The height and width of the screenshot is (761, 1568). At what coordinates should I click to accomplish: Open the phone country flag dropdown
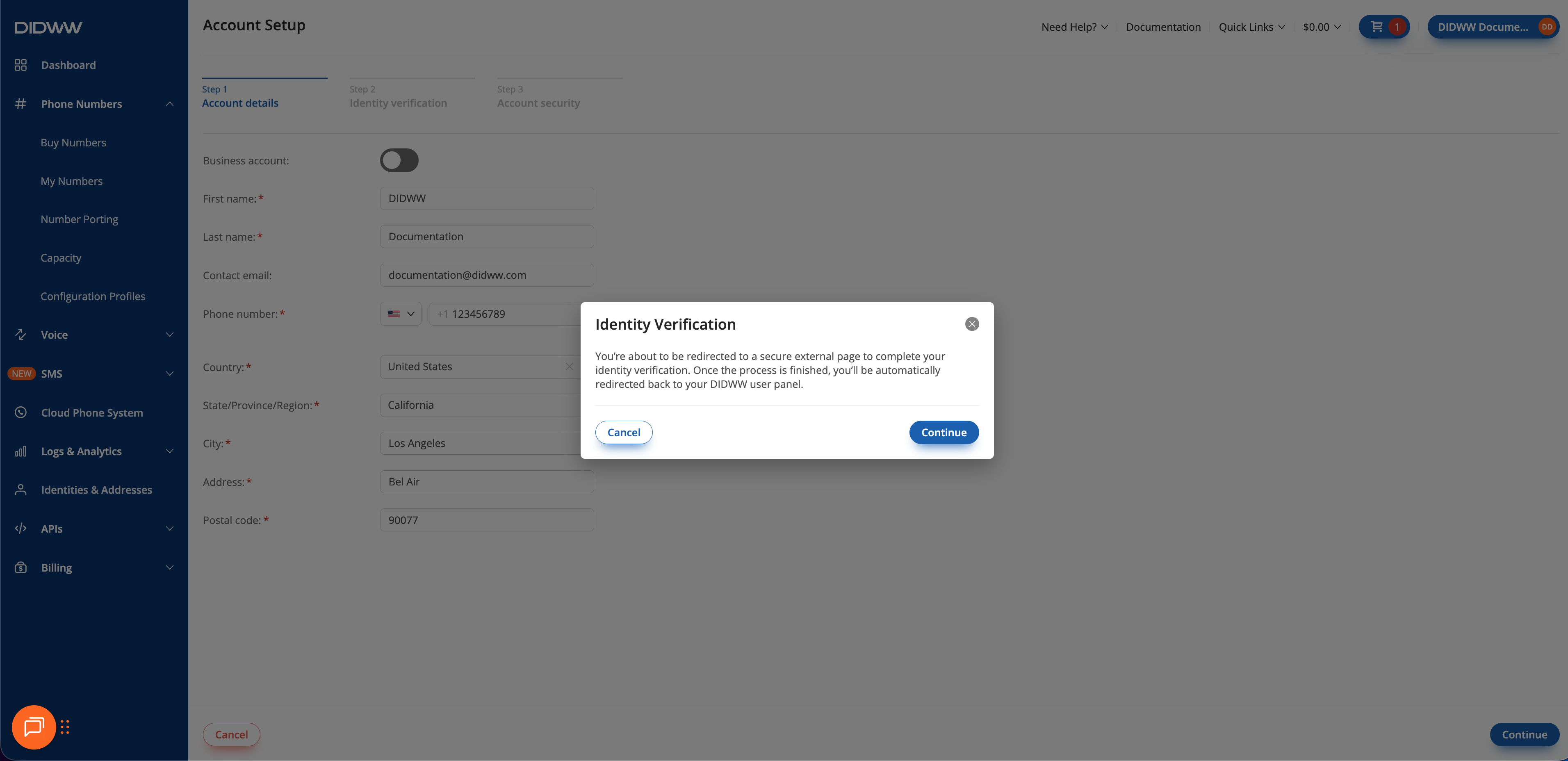[401, 314]
